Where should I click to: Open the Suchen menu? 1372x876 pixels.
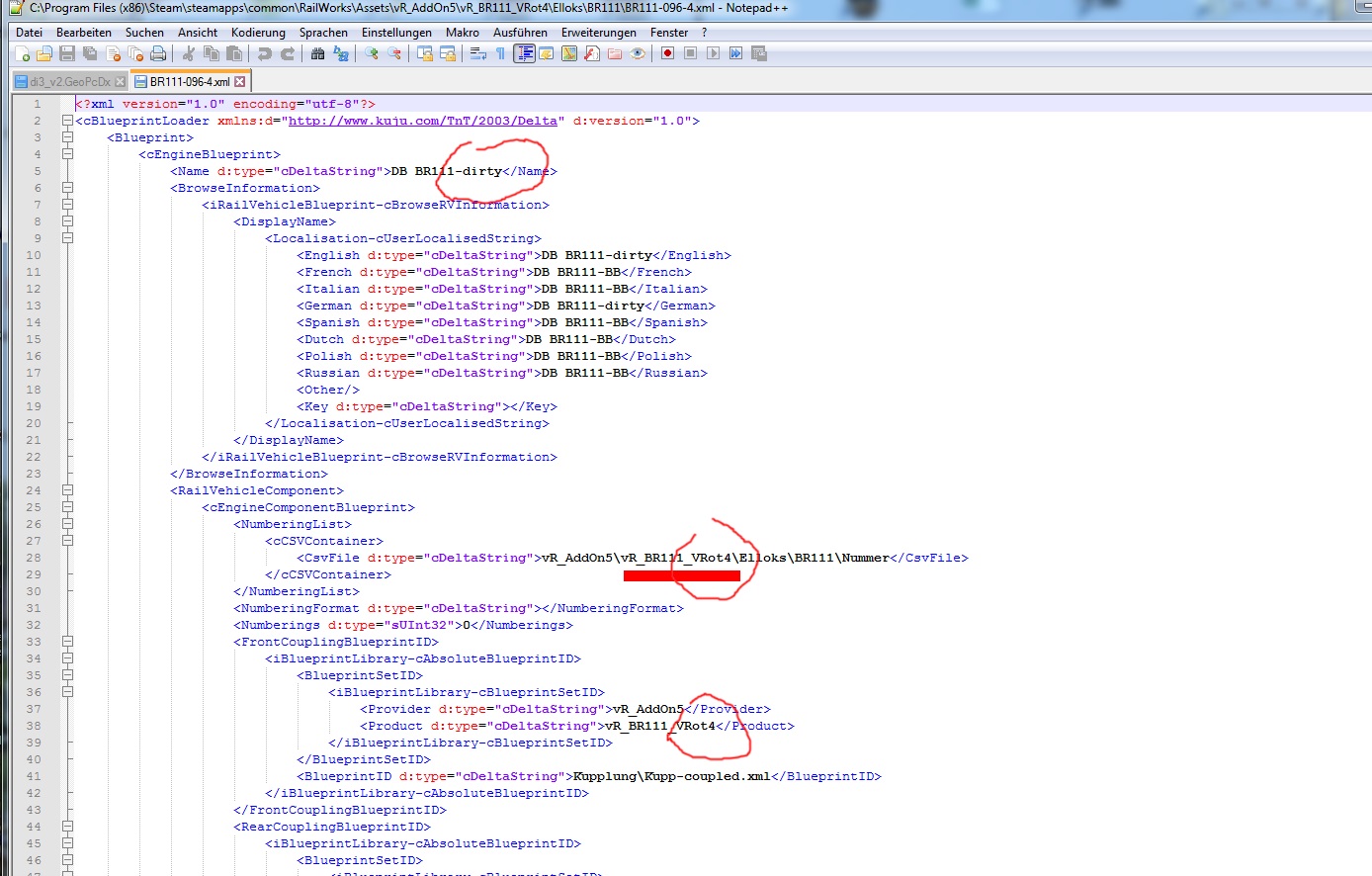tap(144, 33)
